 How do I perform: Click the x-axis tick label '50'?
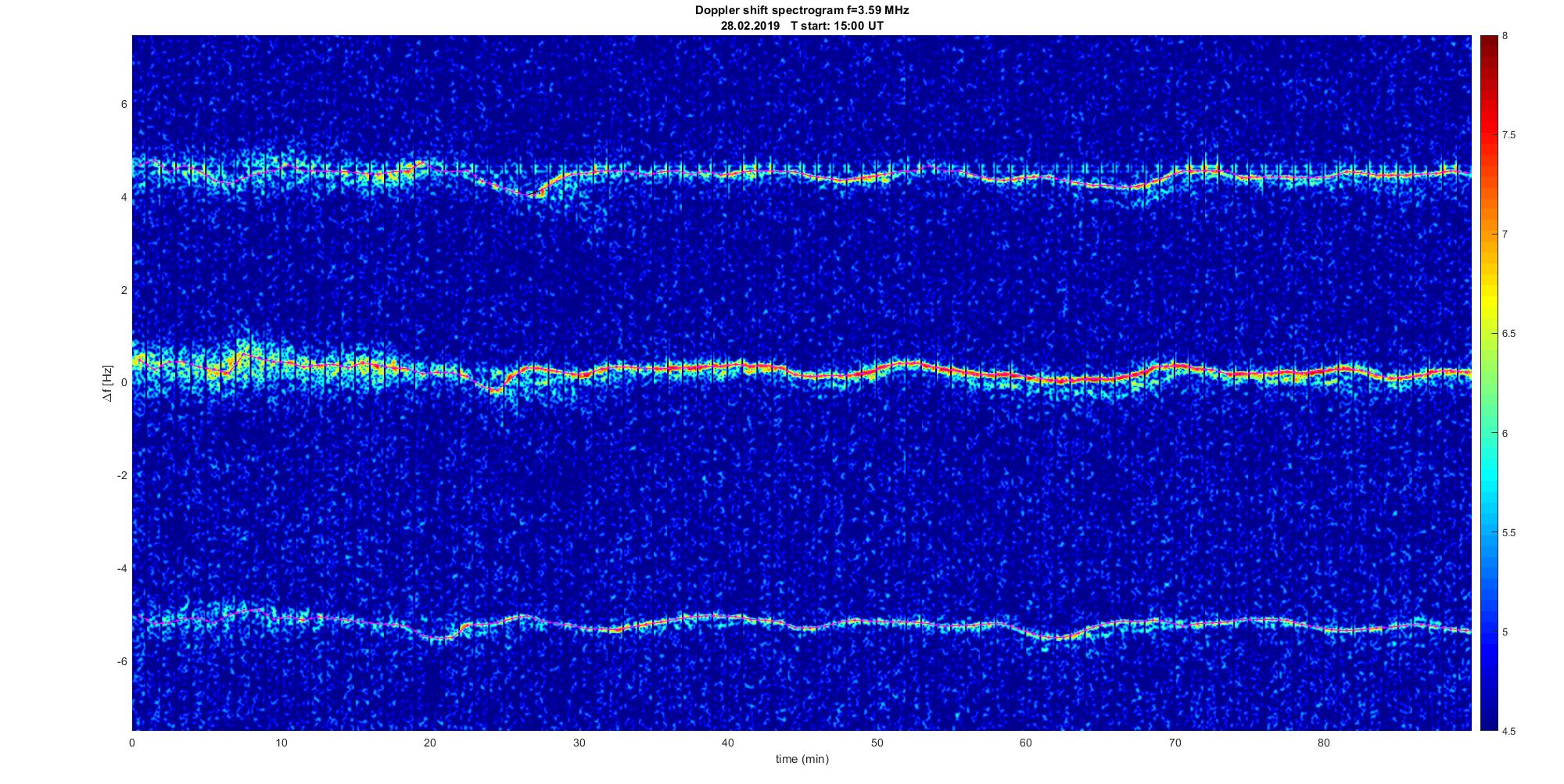(877, 743)
